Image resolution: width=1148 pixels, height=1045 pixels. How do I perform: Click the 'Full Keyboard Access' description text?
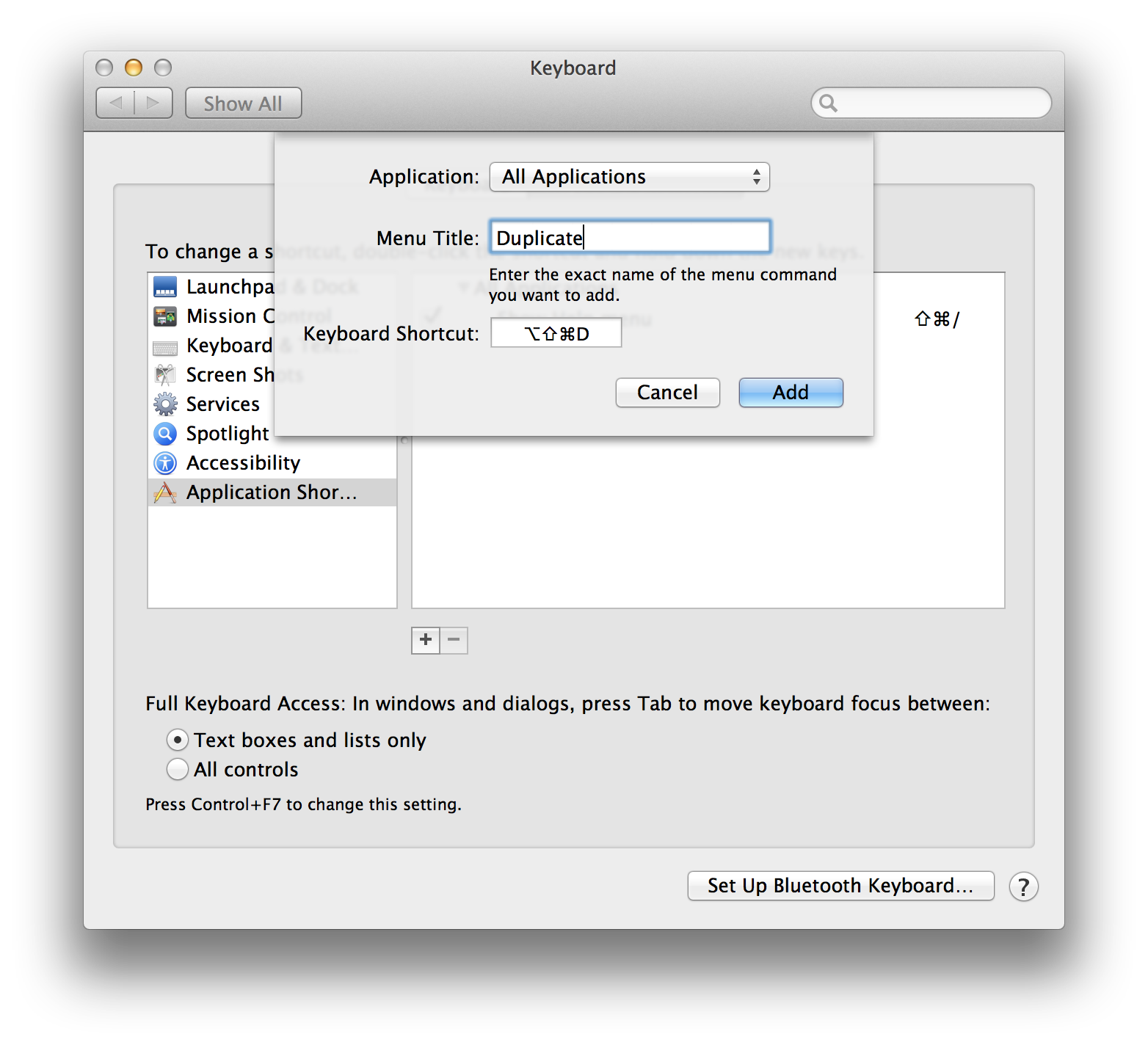[x=567, y=704]
